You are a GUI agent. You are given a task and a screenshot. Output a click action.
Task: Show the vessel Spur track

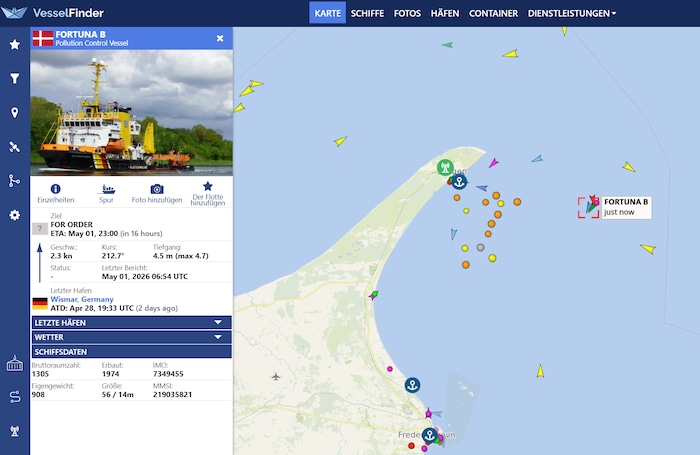click(106, 193)
